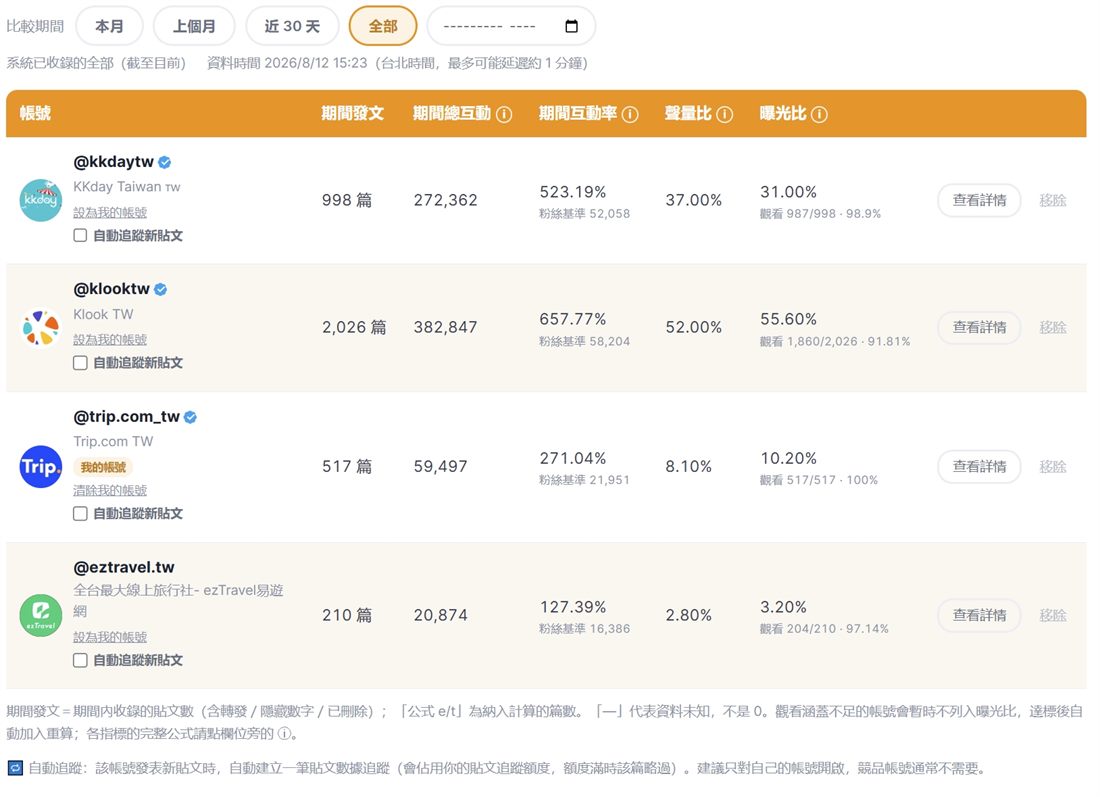The width and height of the screenshot is (1100, 797).
Task: Enable 自動追蹤新貼文 for @kkdaytw
Action: (80, 236)
